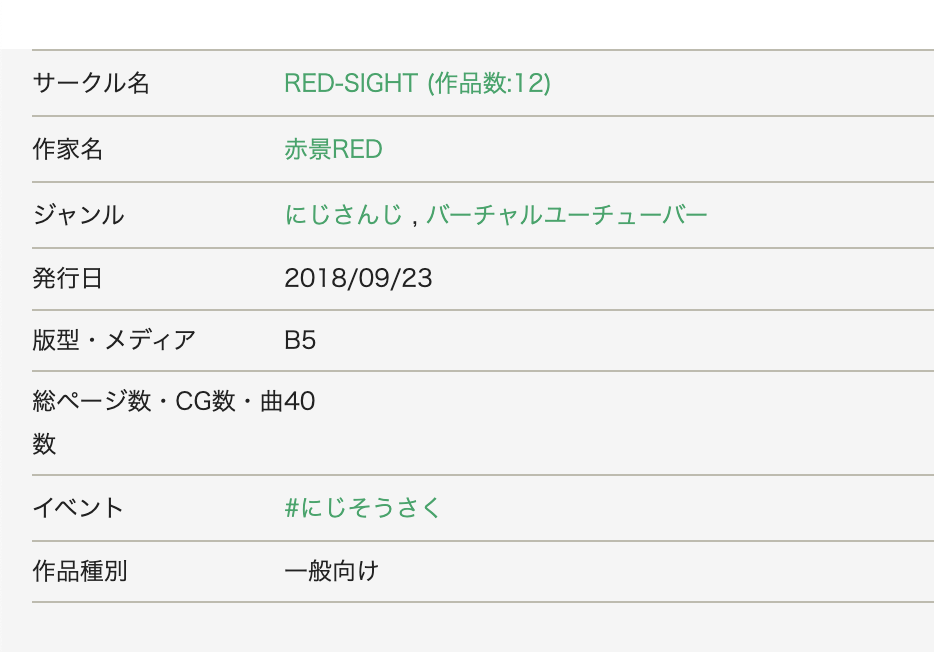
Task: Open the バーチャルユーチューバー genre link
Action: [x=566, y=214]
